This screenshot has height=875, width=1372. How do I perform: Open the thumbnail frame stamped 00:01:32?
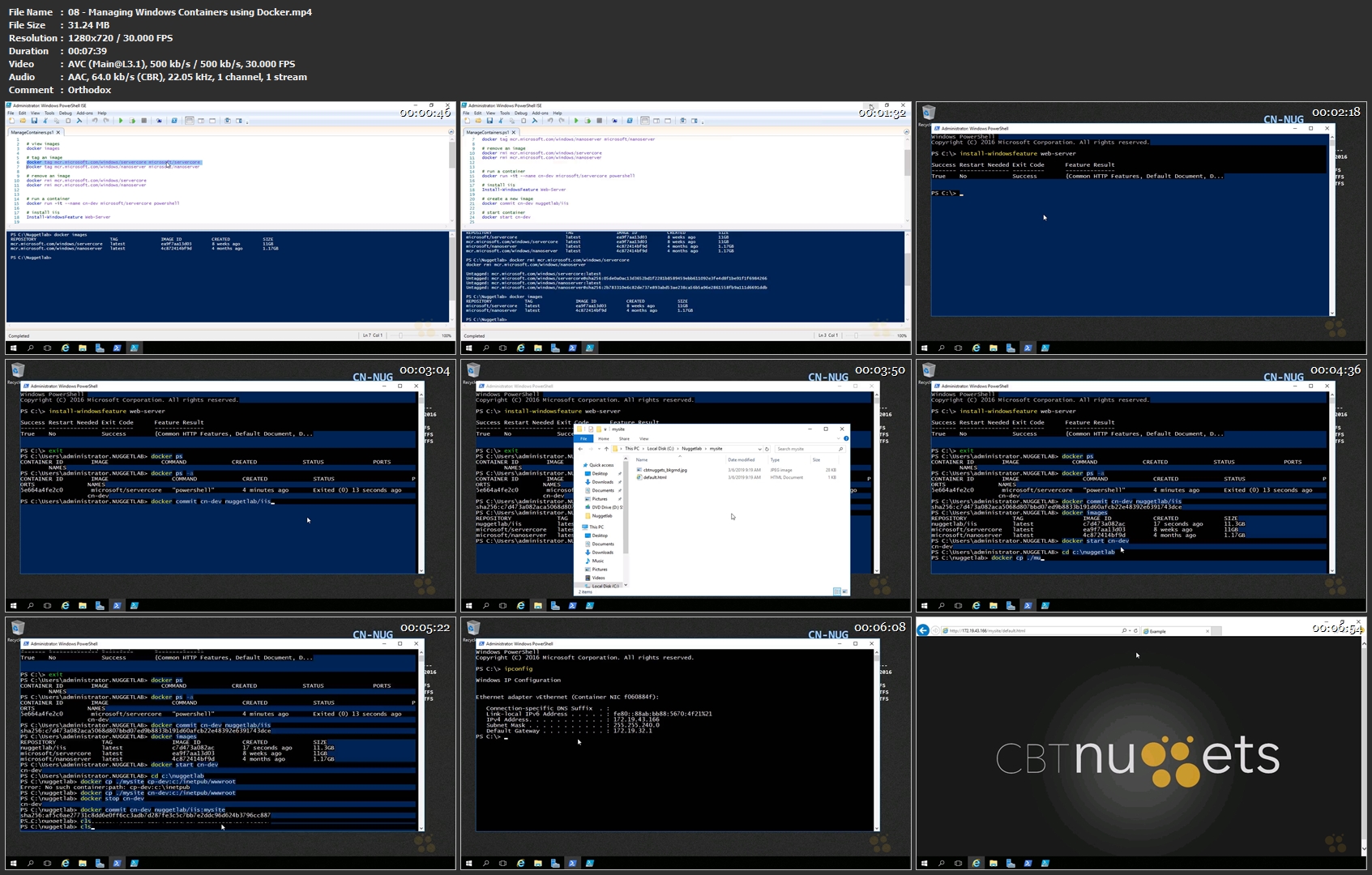pyautogui.click(x=686, y=228)
